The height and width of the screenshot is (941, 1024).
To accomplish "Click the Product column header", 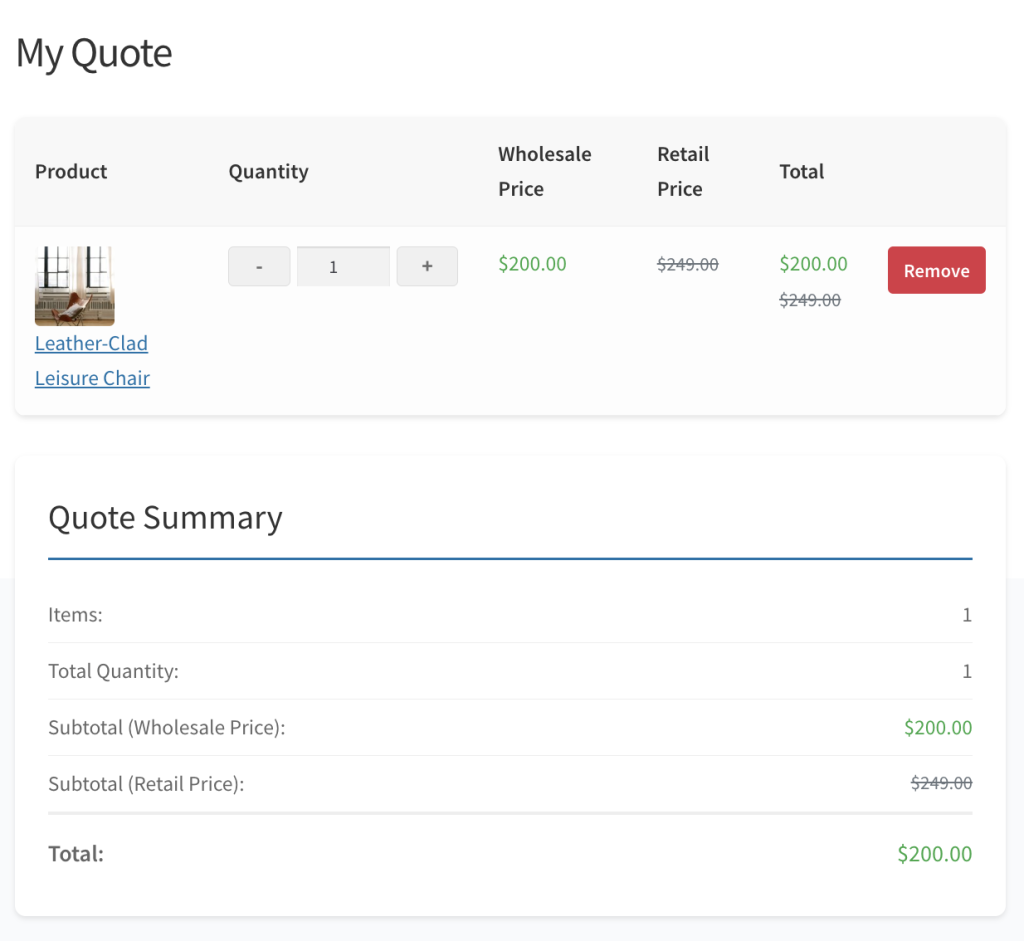I will pos(71,171).
